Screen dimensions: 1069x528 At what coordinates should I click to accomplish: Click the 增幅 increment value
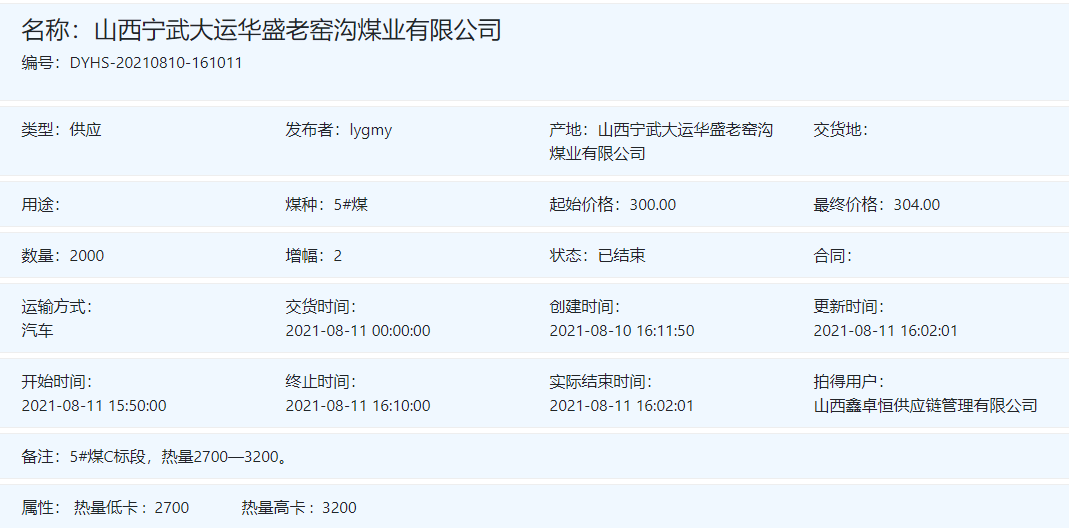click(x=338, y=256)
